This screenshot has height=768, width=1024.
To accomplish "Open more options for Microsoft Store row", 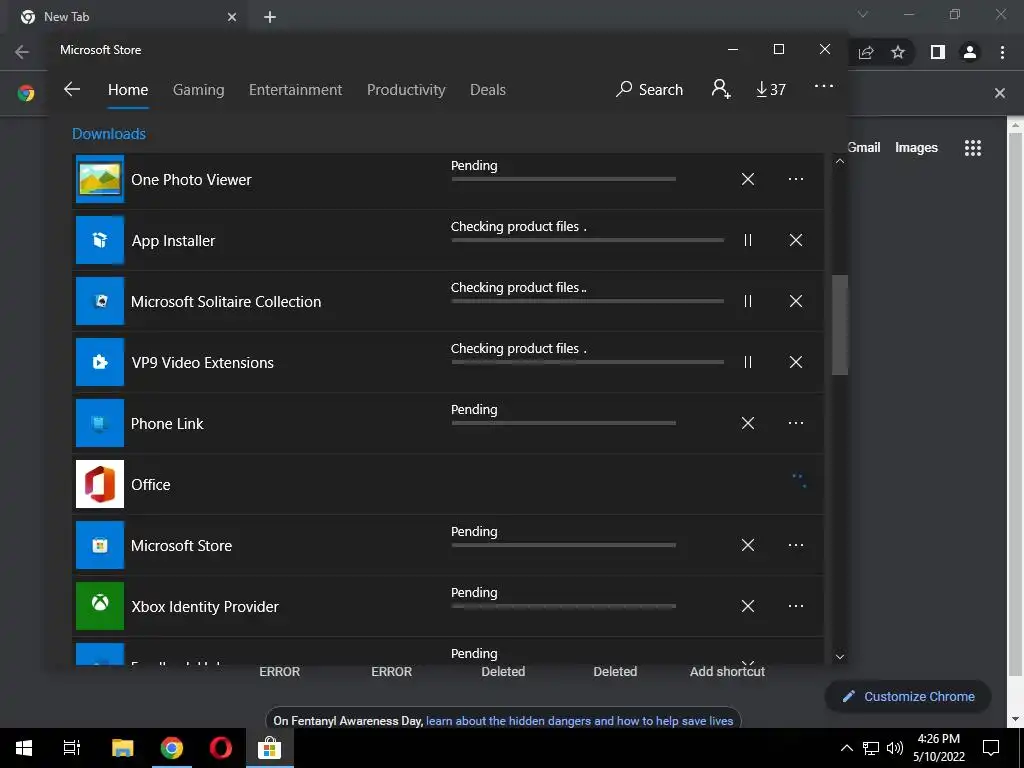I will tap(795, 545).
